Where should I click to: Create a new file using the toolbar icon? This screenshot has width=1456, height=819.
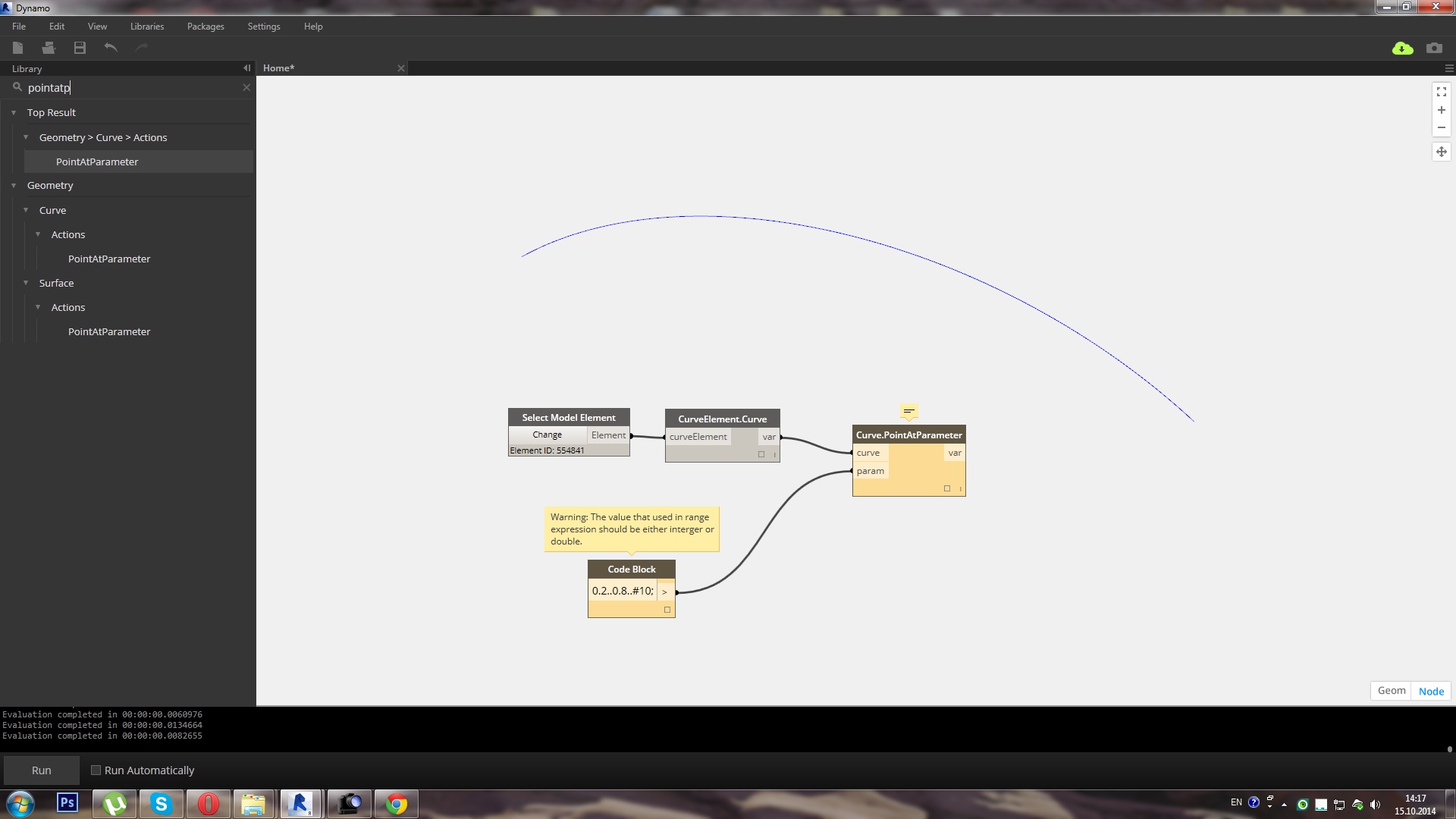pyautogui.click(x=17, y=47)
